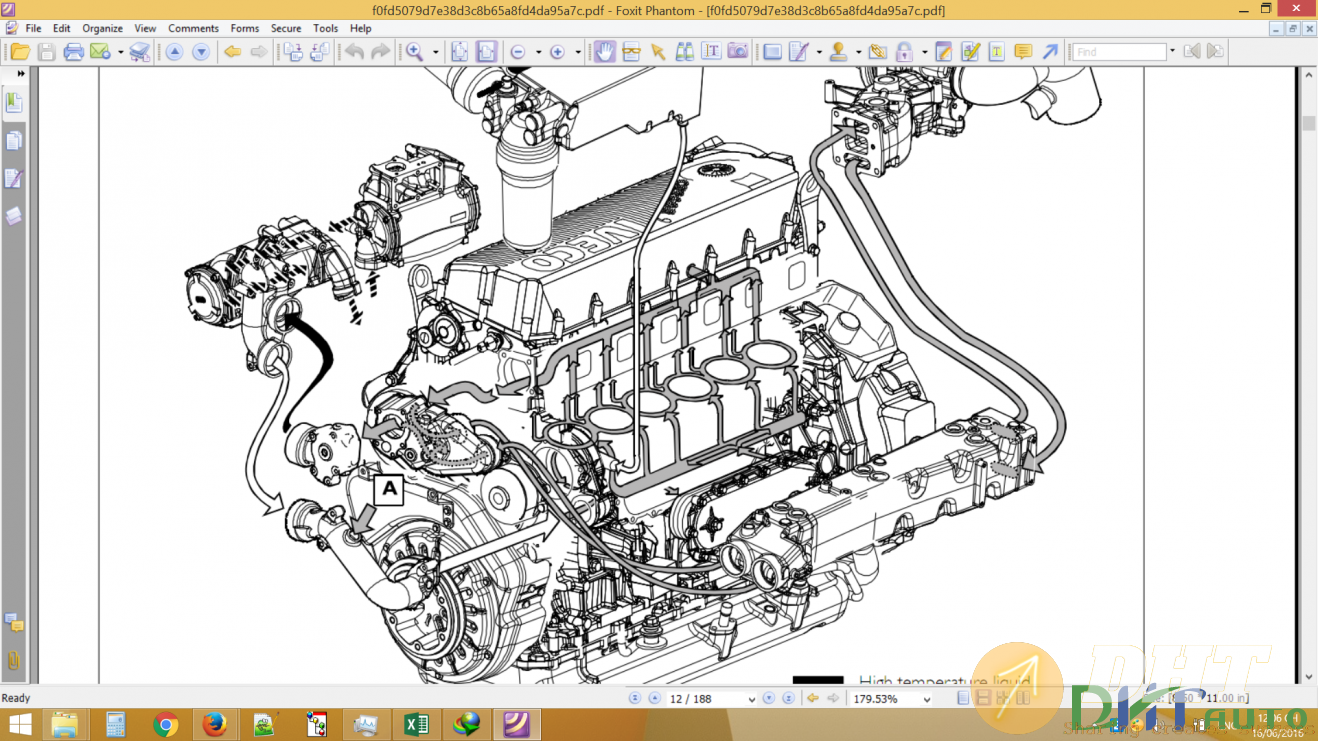Screen dimensions: 1318x741
Task: Select the arrow Select Annotation tool
Action: 657,52
